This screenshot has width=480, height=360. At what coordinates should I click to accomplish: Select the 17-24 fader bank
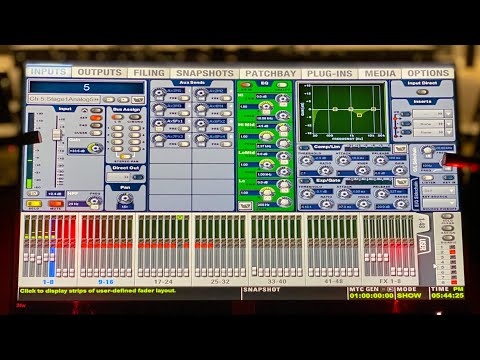pyautogui.click(x=163, y=282)
